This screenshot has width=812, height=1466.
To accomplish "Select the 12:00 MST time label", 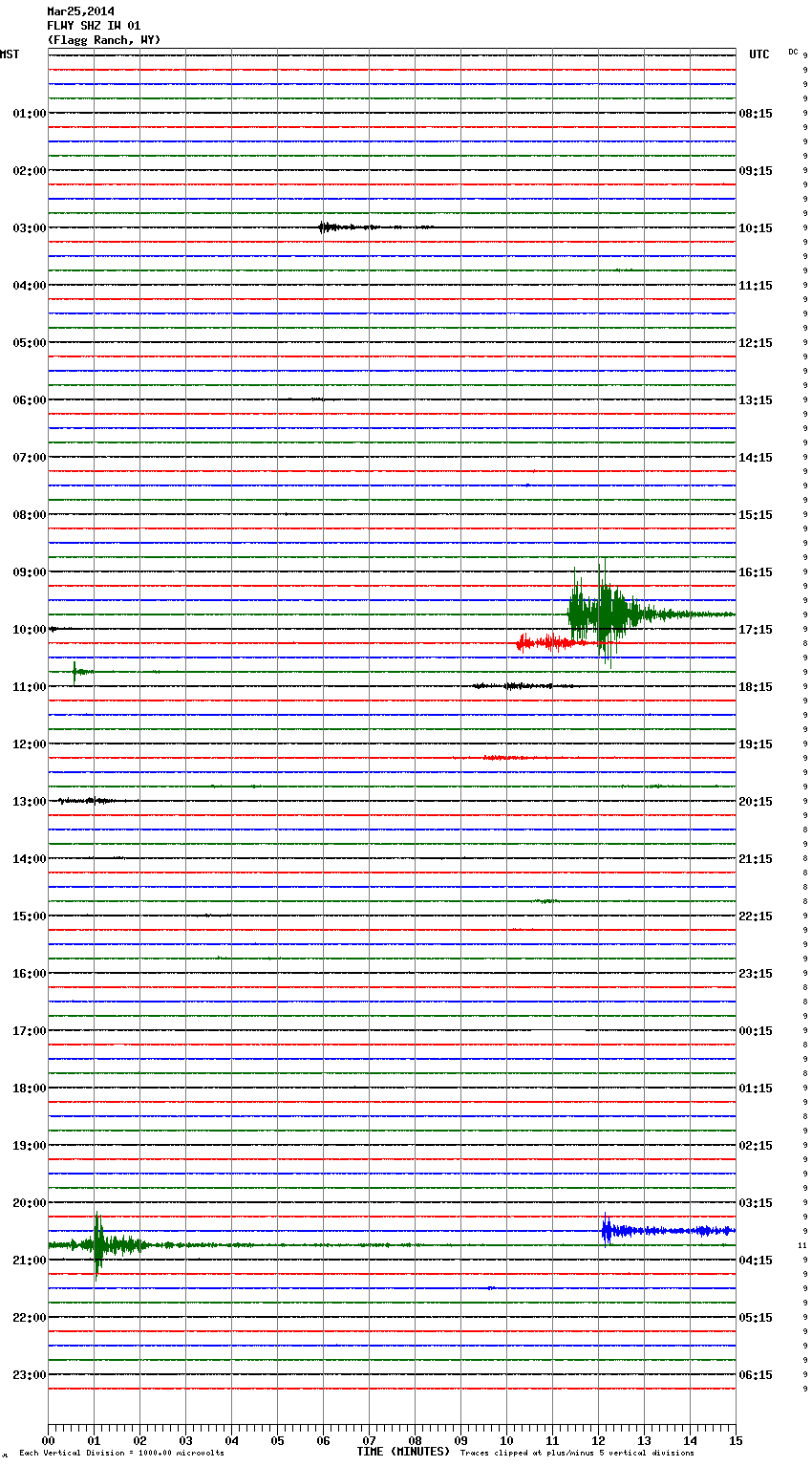I will 30,744.
